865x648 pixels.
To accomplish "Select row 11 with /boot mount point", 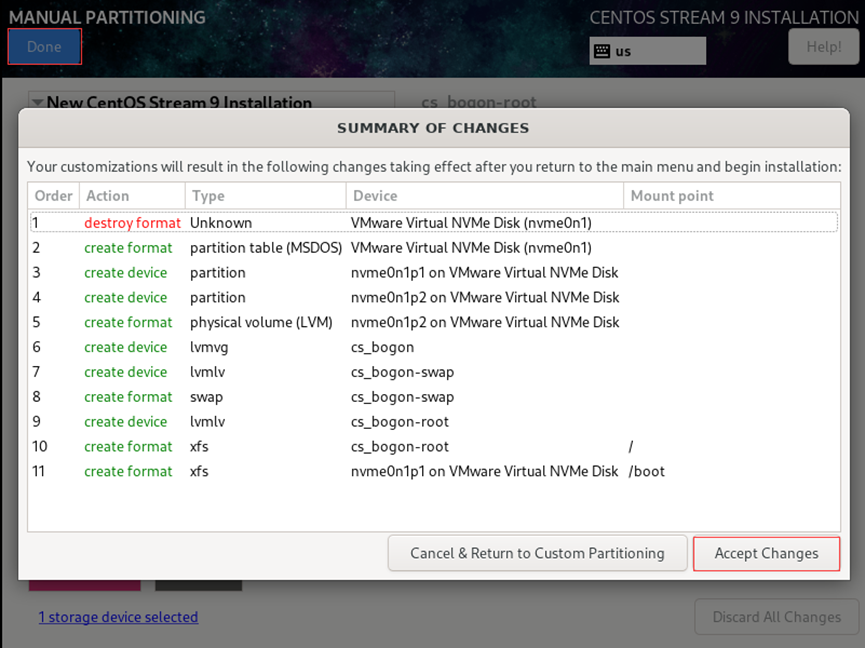I will click(434, 471).
